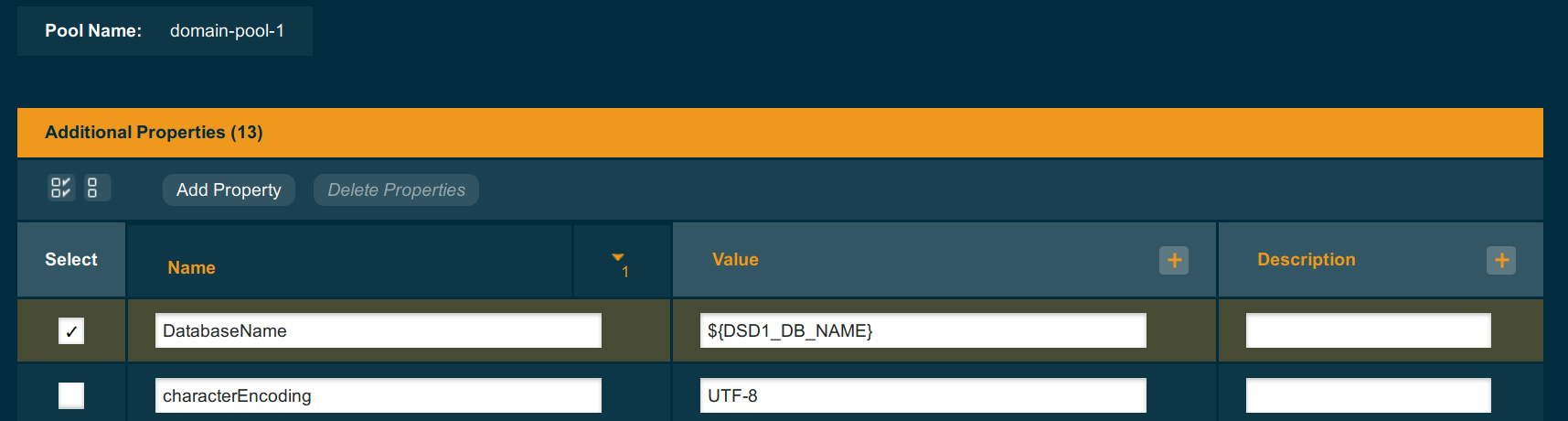Viewport: 1568px width, 421px height.
Task: Click the Value column header
Action: tap(735, 260)
